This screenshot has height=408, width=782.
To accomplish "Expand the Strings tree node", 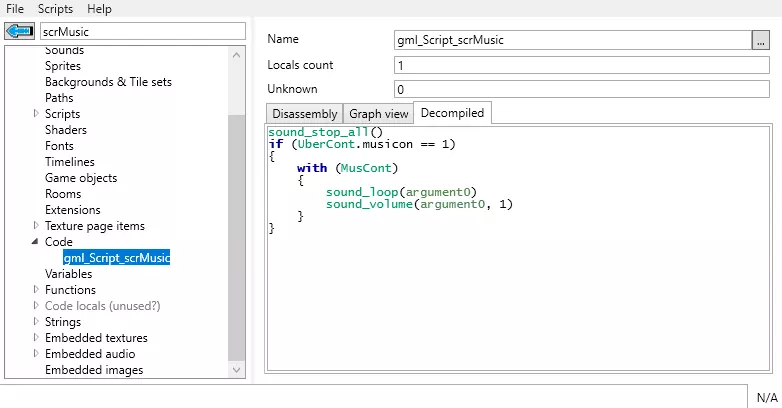I will click(x=37, y=322).
